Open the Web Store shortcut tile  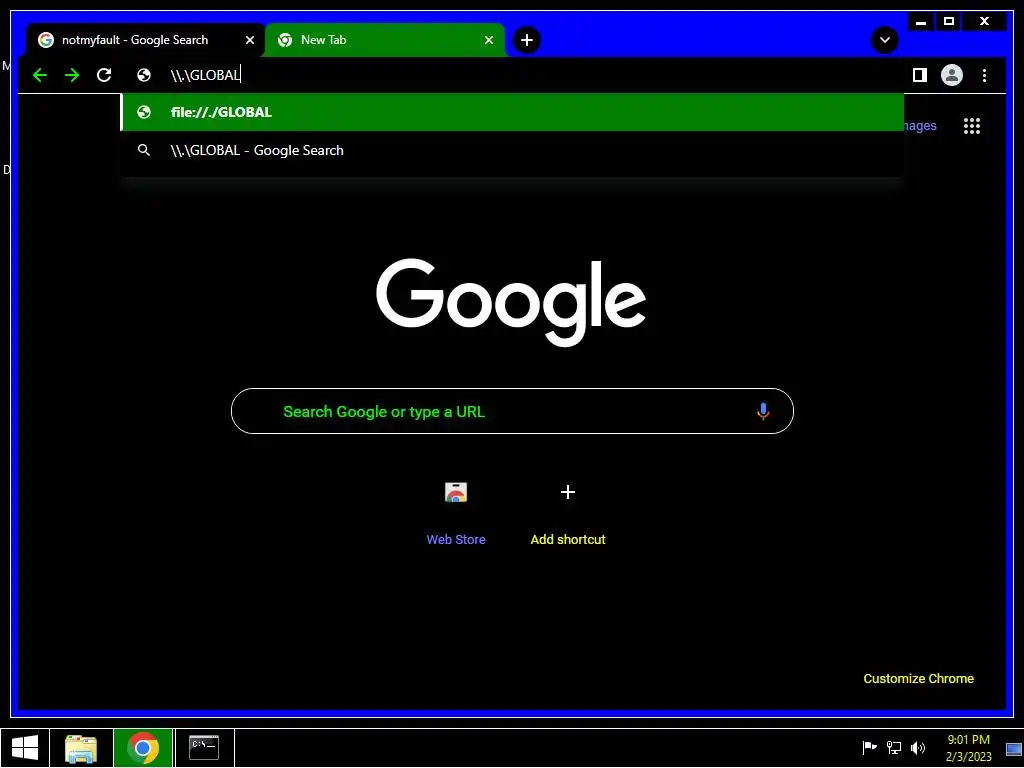pyautogui.click(x=456, y=492)
